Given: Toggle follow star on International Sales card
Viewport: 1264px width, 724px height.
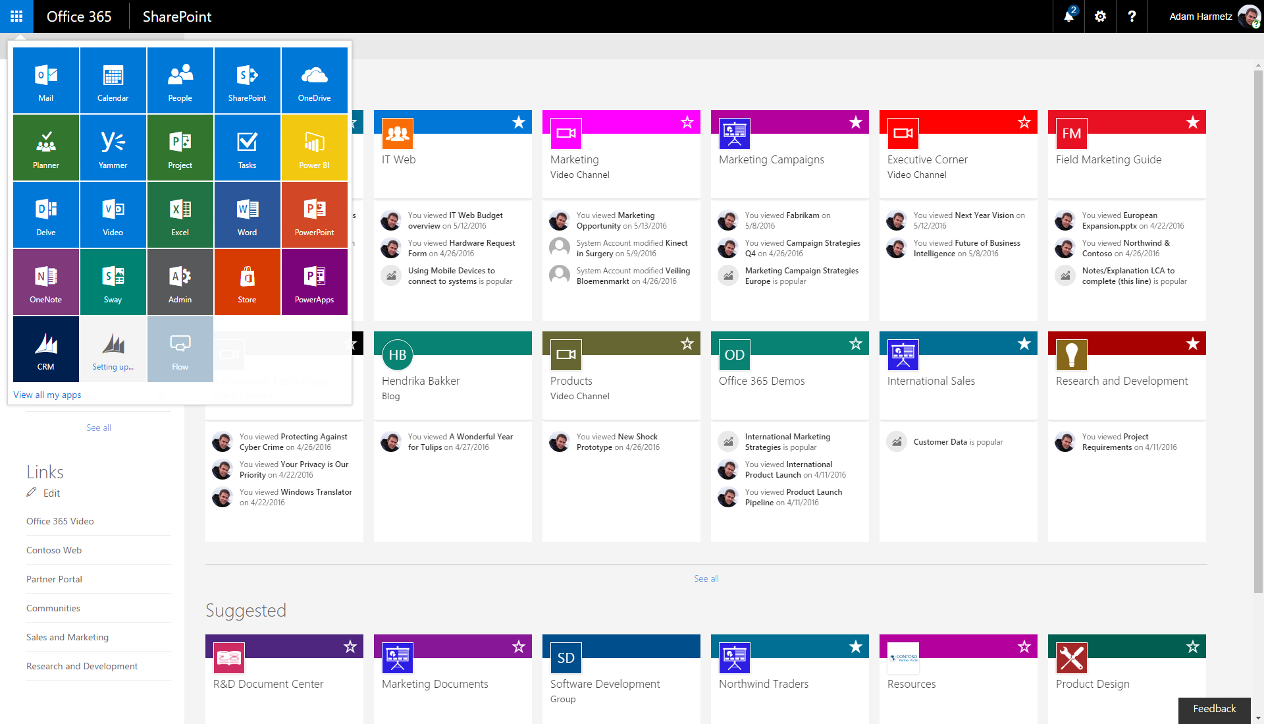Looking at the screenshot, I should click(x=1024, y=344).
